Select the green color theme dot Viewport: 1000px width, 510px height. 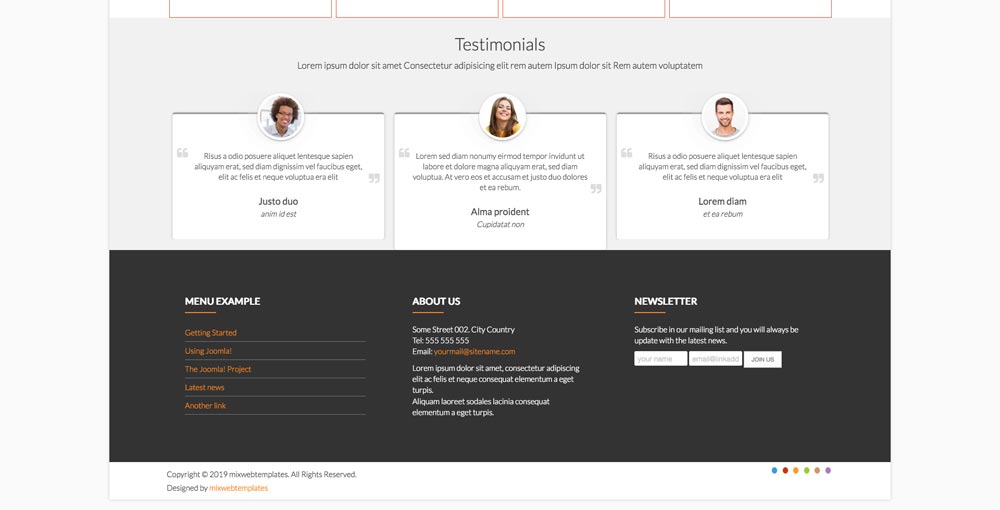point(807,470)
